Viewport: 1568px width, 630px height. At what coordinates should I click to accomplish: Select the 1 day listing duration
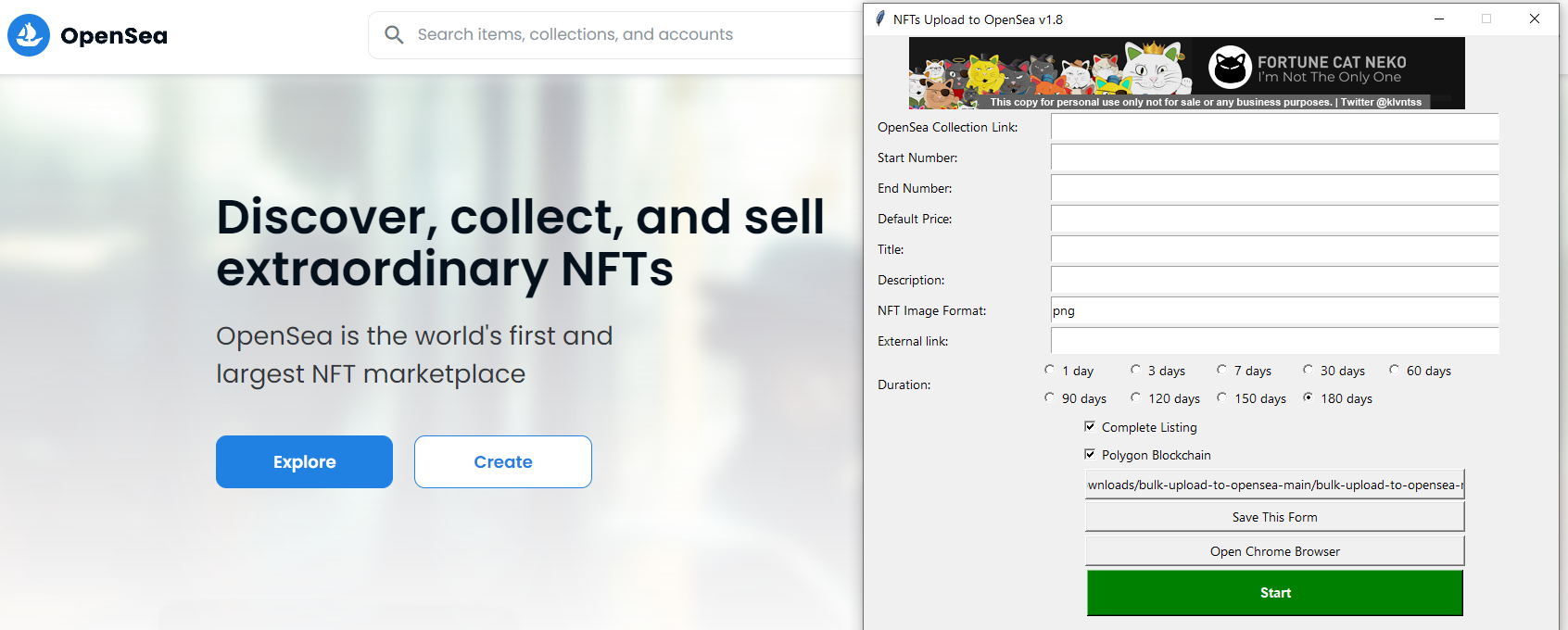(1048, 369)
